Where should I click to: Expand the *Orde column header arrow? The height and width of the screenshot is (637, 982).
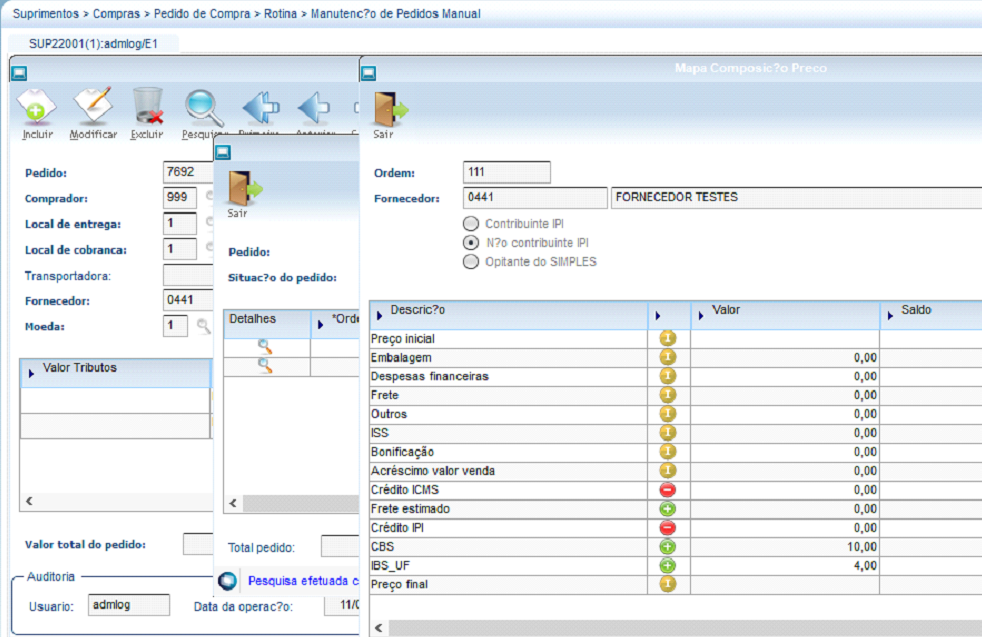(x=321, y=324)
